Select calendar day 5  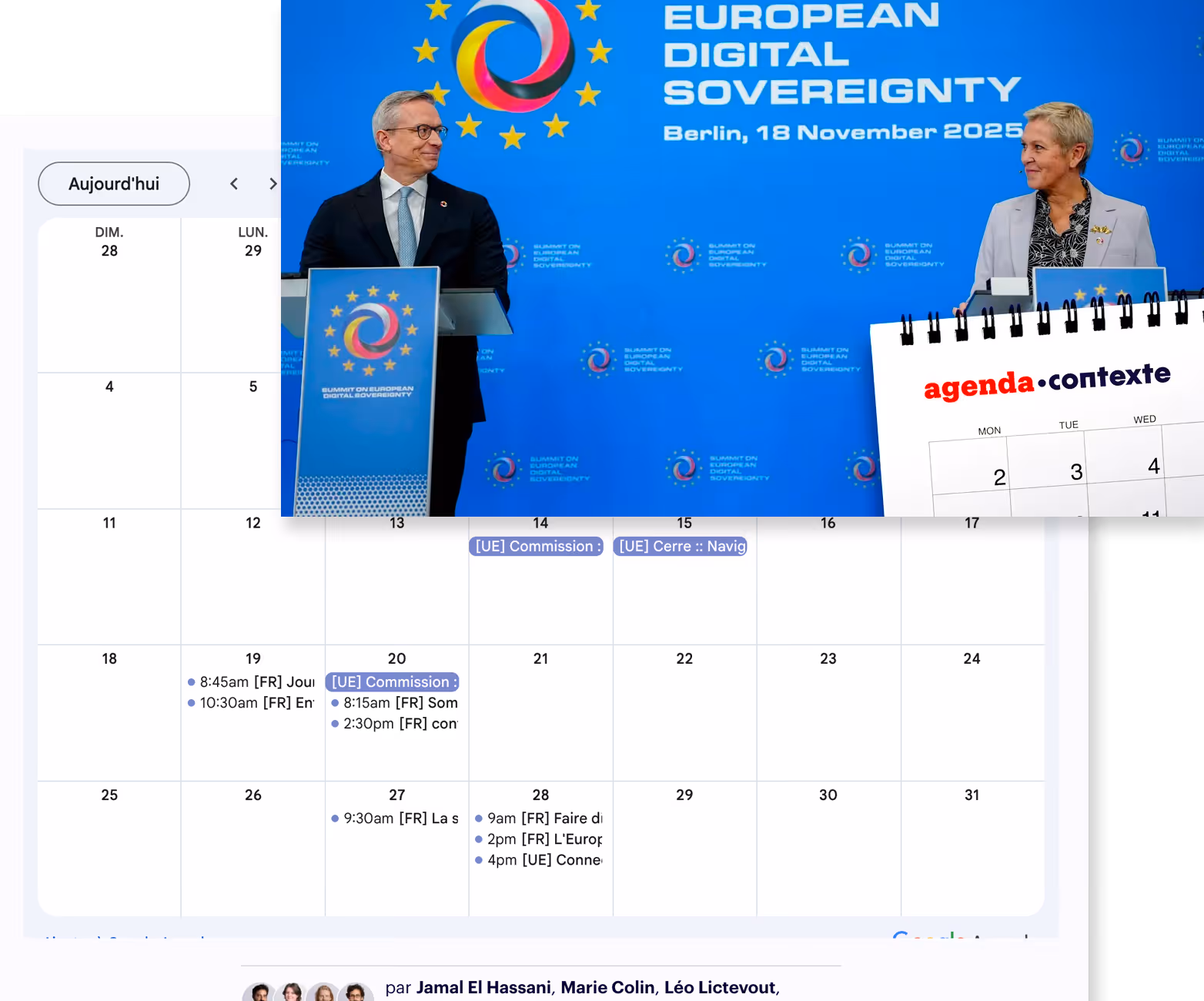(253, 387)
